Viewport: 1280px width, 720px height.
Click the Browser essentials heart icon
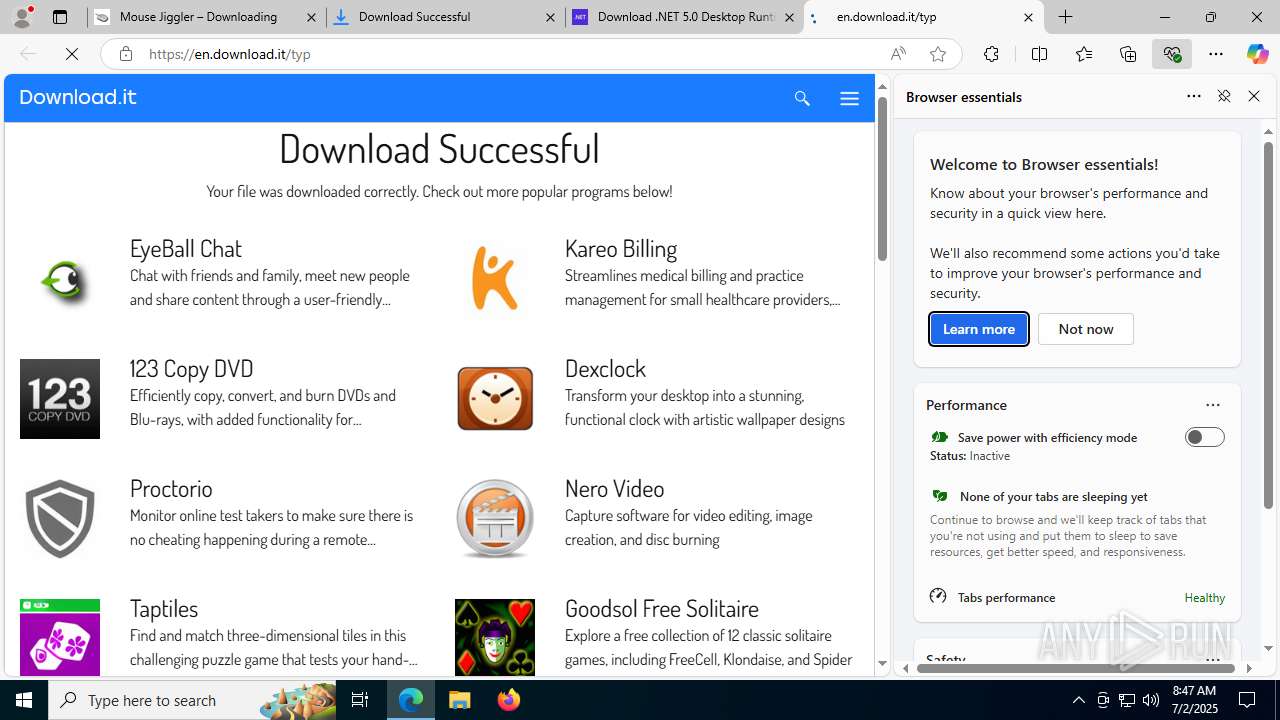click(x=1172, y=54)
